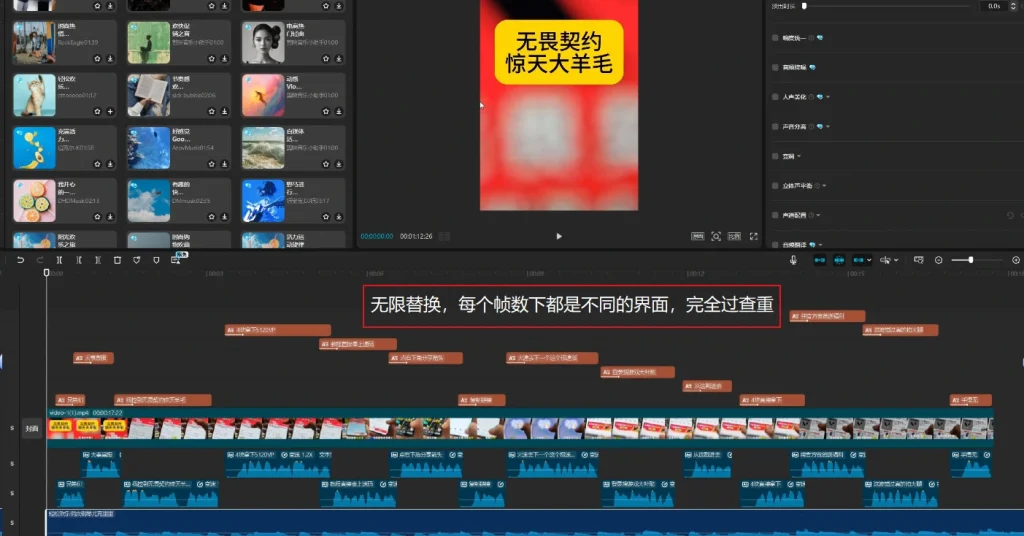
Task: Enable the 响度统一 loudness checkbox
Action: coord(775,38)
